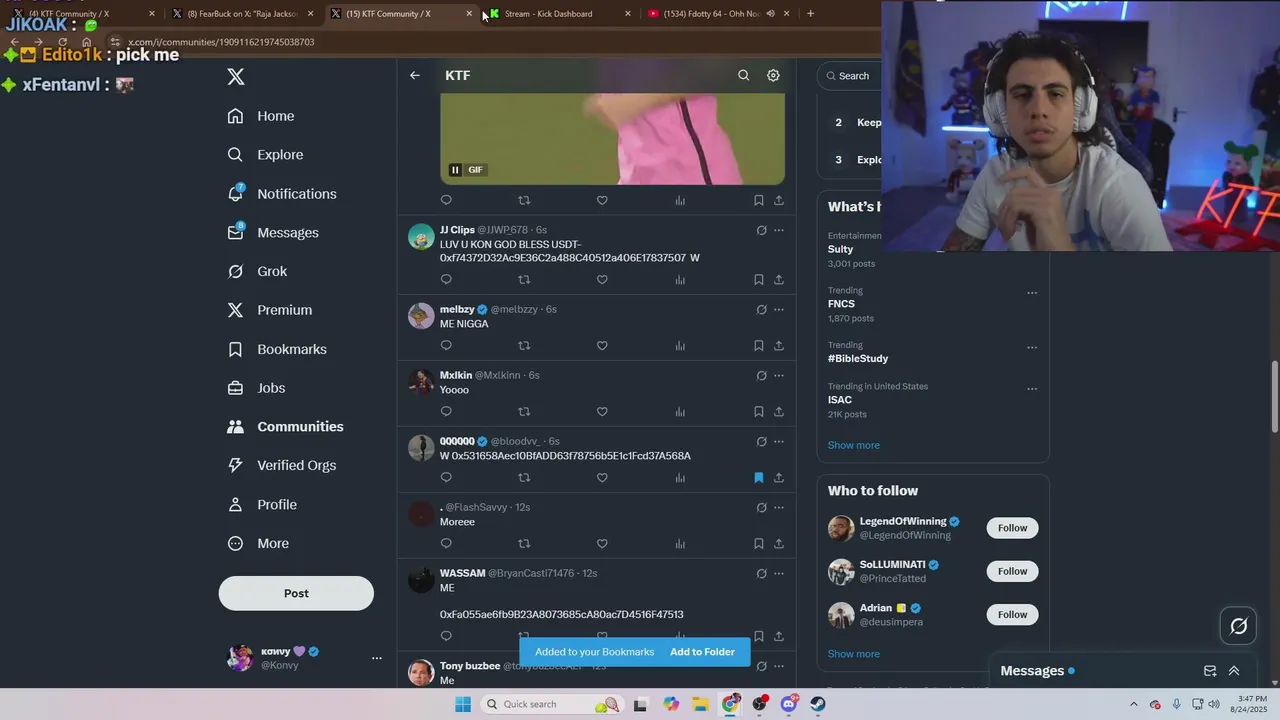Mute the Fdotty 64 YouTube tab

pos(770,14)
